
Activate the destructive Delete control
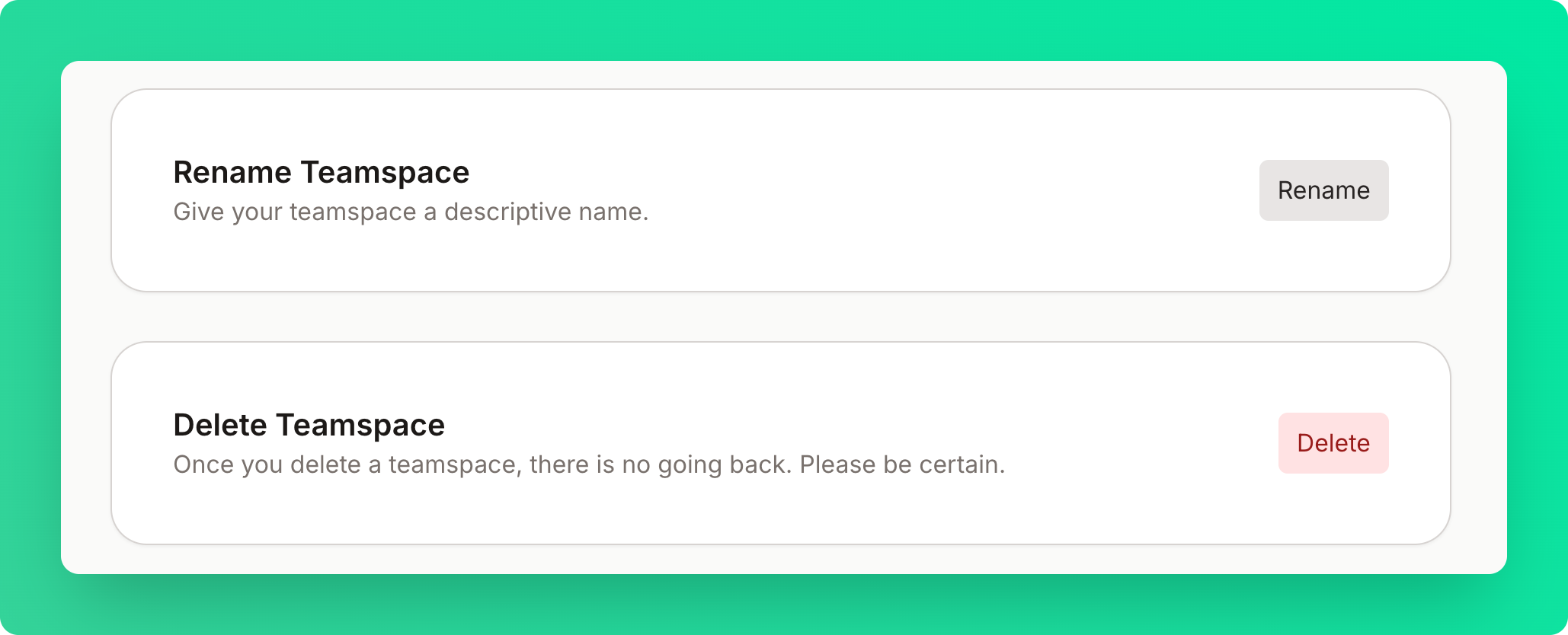point(1333,443)
